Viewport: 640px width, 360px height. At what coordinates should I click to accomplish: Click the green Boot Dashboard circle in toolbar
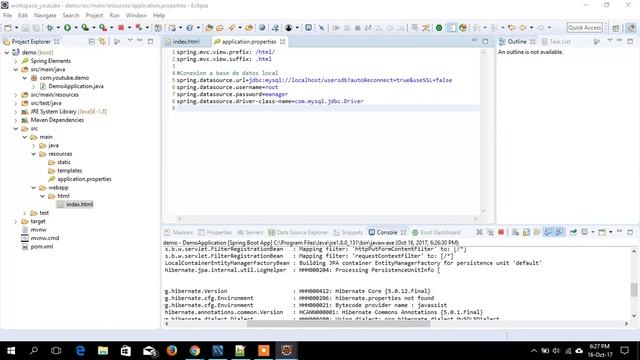tap(439, 28)
